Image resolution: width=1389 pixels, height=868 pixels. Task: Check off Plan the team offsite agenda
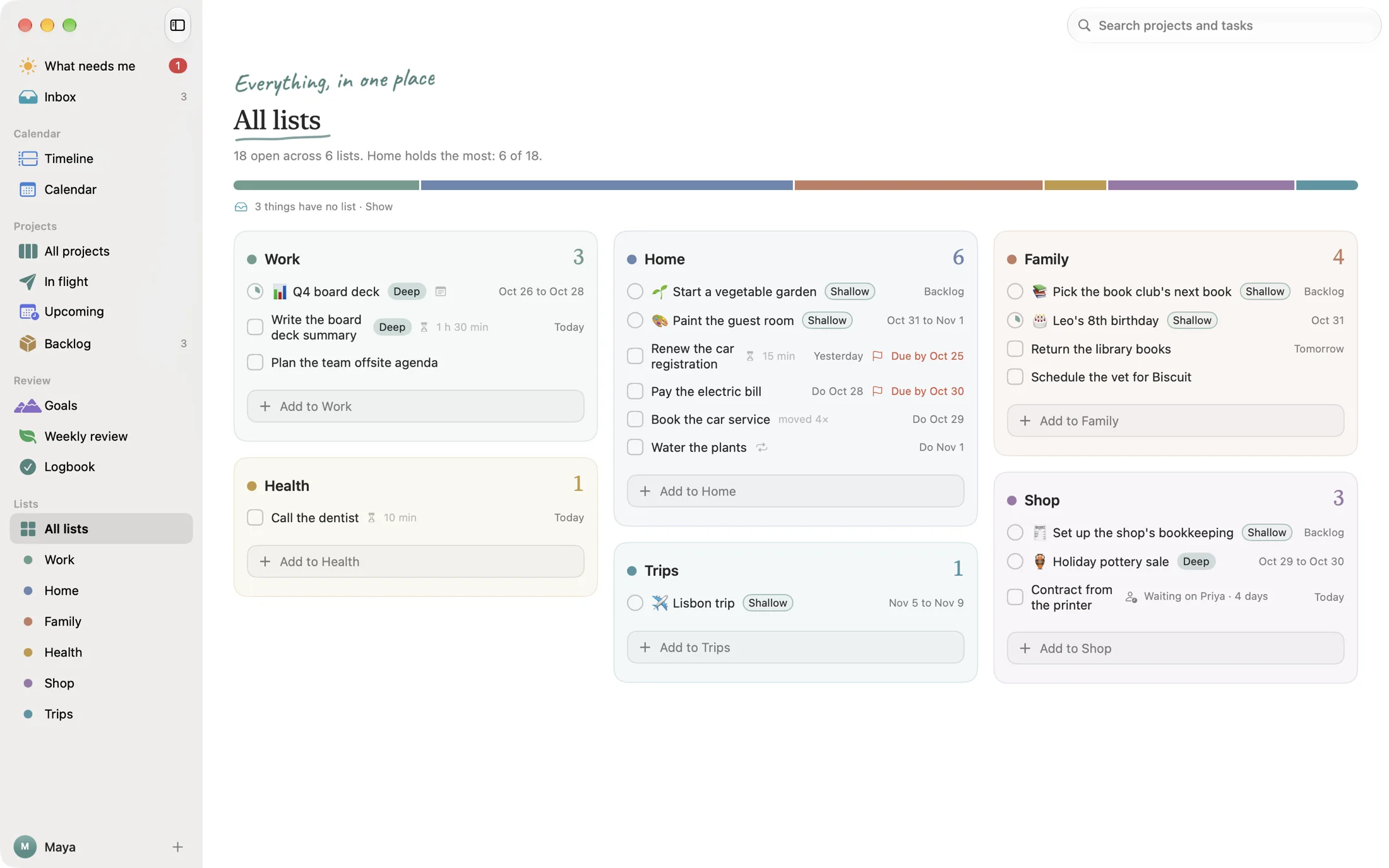255,362
